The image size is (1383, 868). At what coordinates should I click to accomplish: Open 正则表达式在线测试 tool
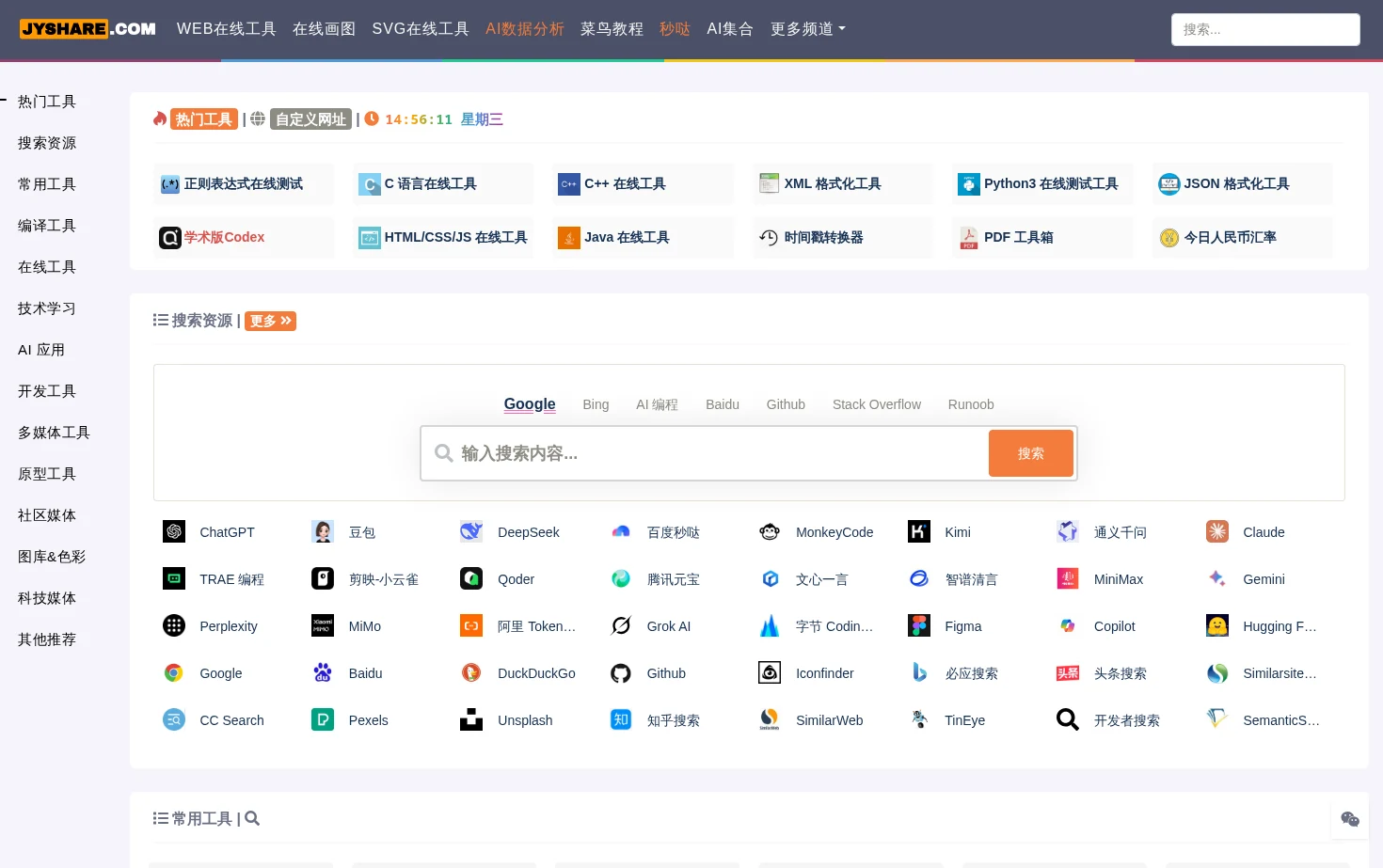[244, 184]
